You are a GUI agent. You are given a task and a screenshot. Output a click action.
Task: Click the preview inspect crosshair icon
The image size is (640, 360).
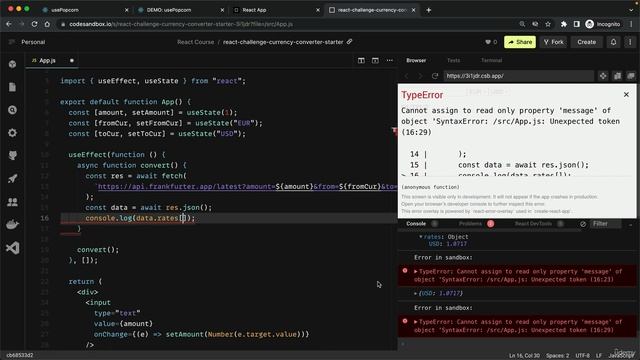[x=603, y=76]
